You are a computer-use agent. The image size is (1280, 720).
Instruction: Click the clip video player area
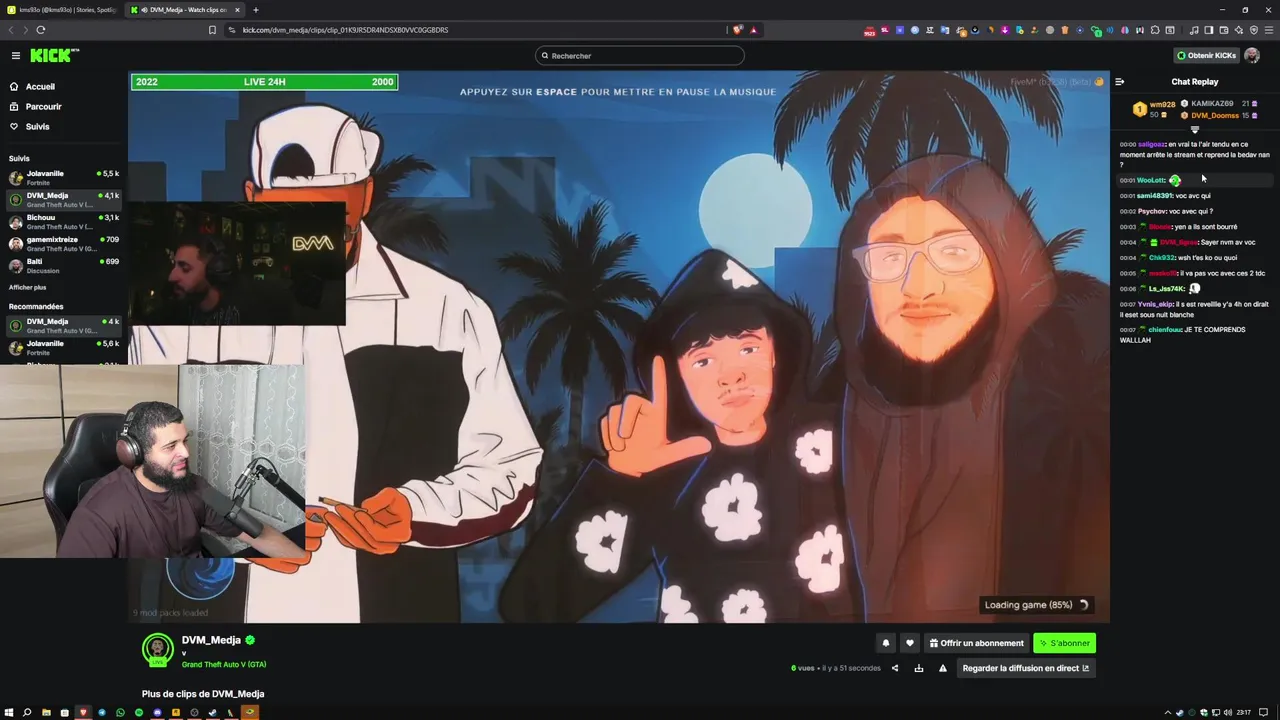coord(619,347)
